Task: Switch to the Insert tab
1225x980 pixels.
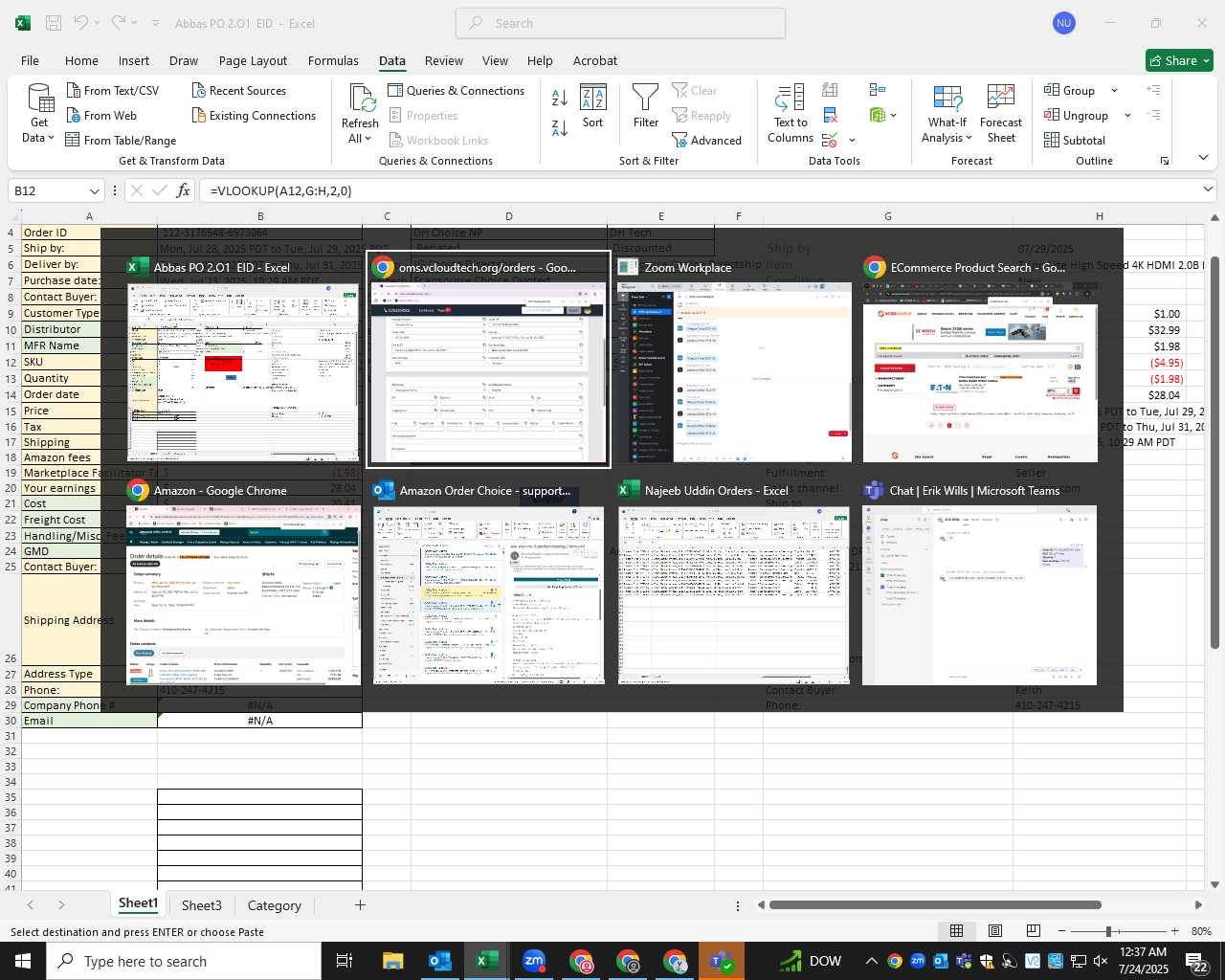Action: point(134,60)
